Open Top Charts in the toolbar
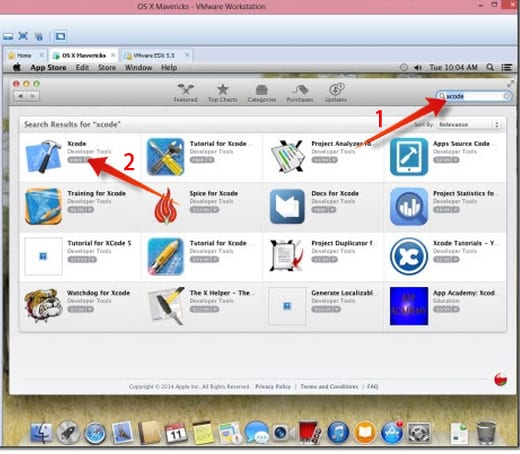Viewport: 520px width, 454px height. pyautogui.click(x=222, y=93)
